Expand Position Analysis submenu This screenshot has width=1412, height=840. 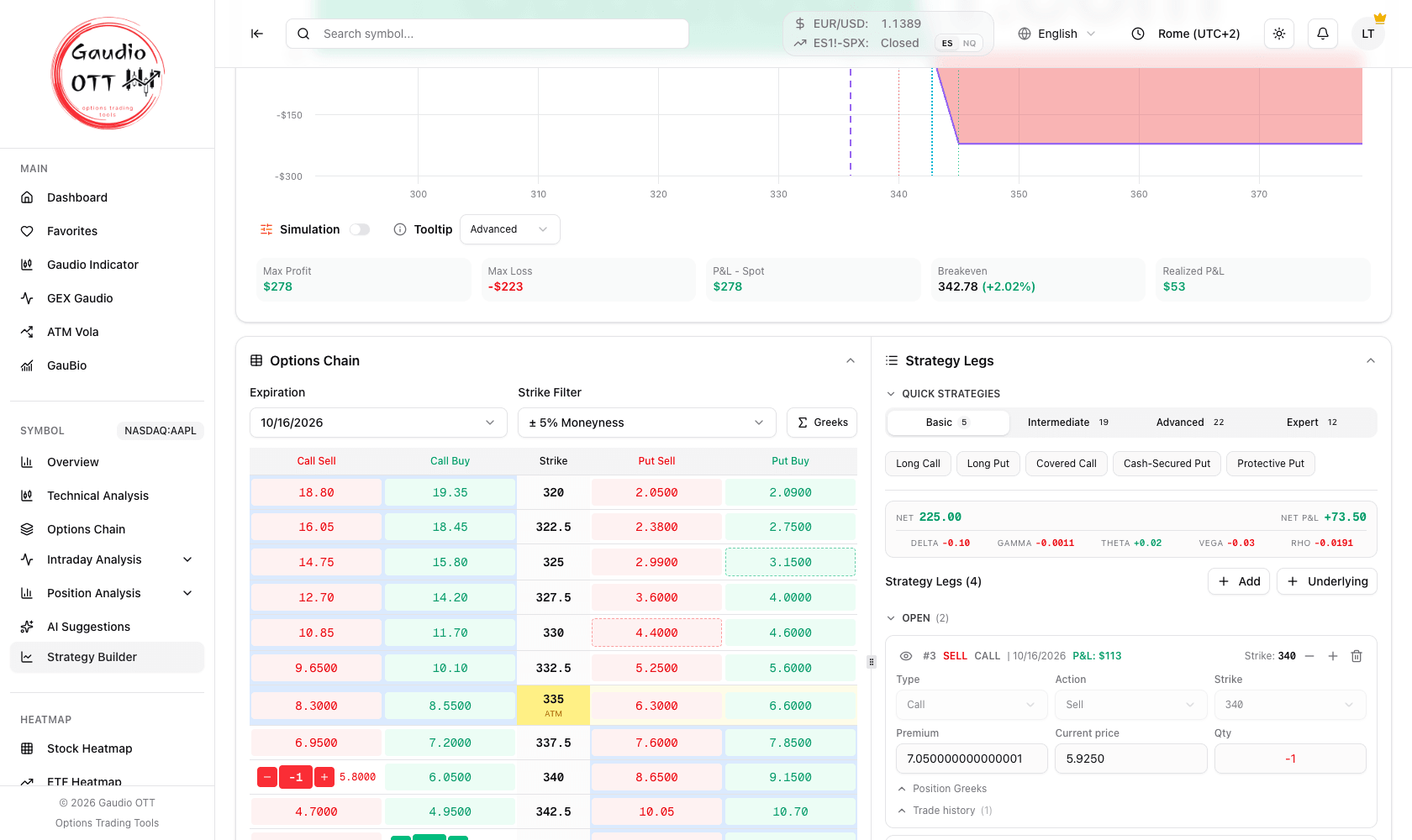point(187,593)
